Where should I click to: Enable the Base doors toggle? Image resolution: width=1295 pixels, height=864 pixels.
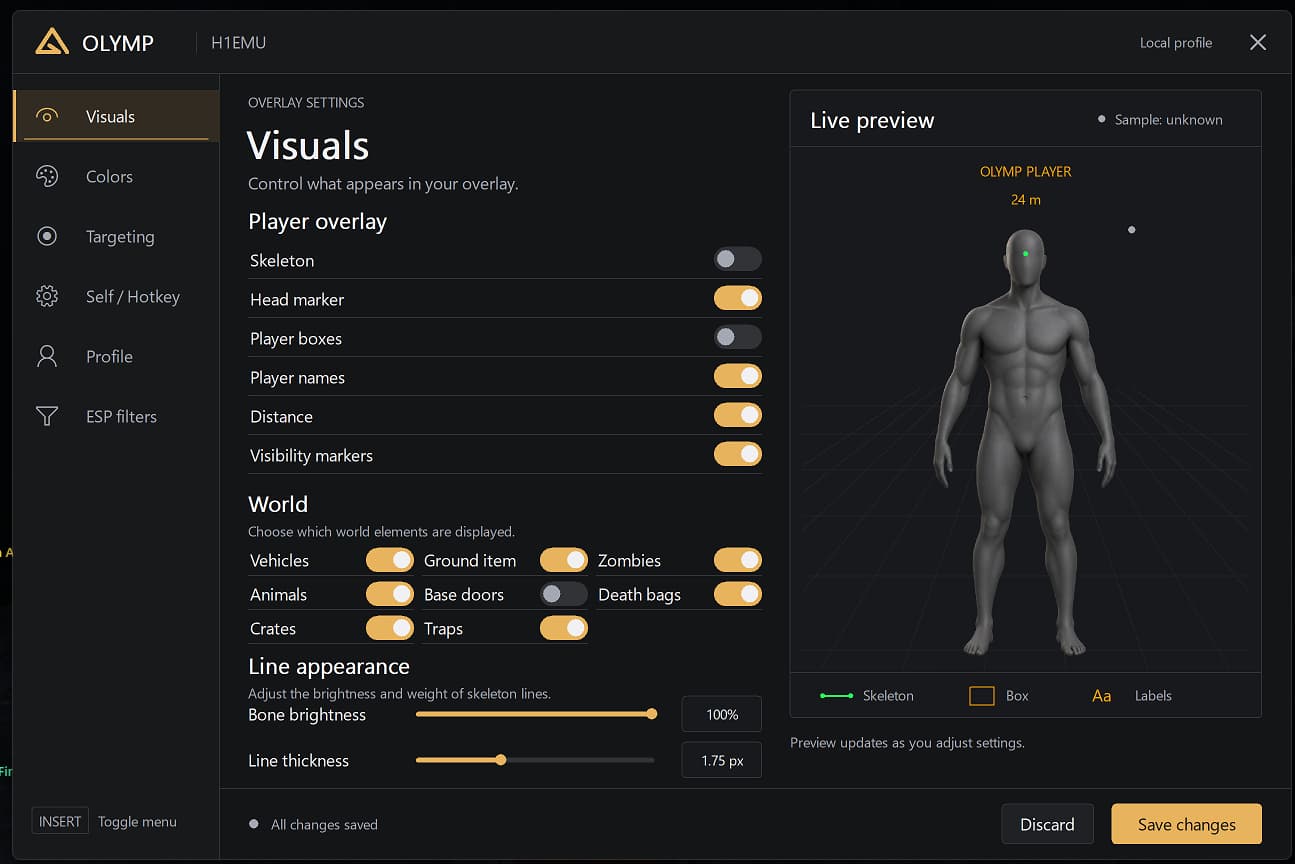tap(564, 594)
